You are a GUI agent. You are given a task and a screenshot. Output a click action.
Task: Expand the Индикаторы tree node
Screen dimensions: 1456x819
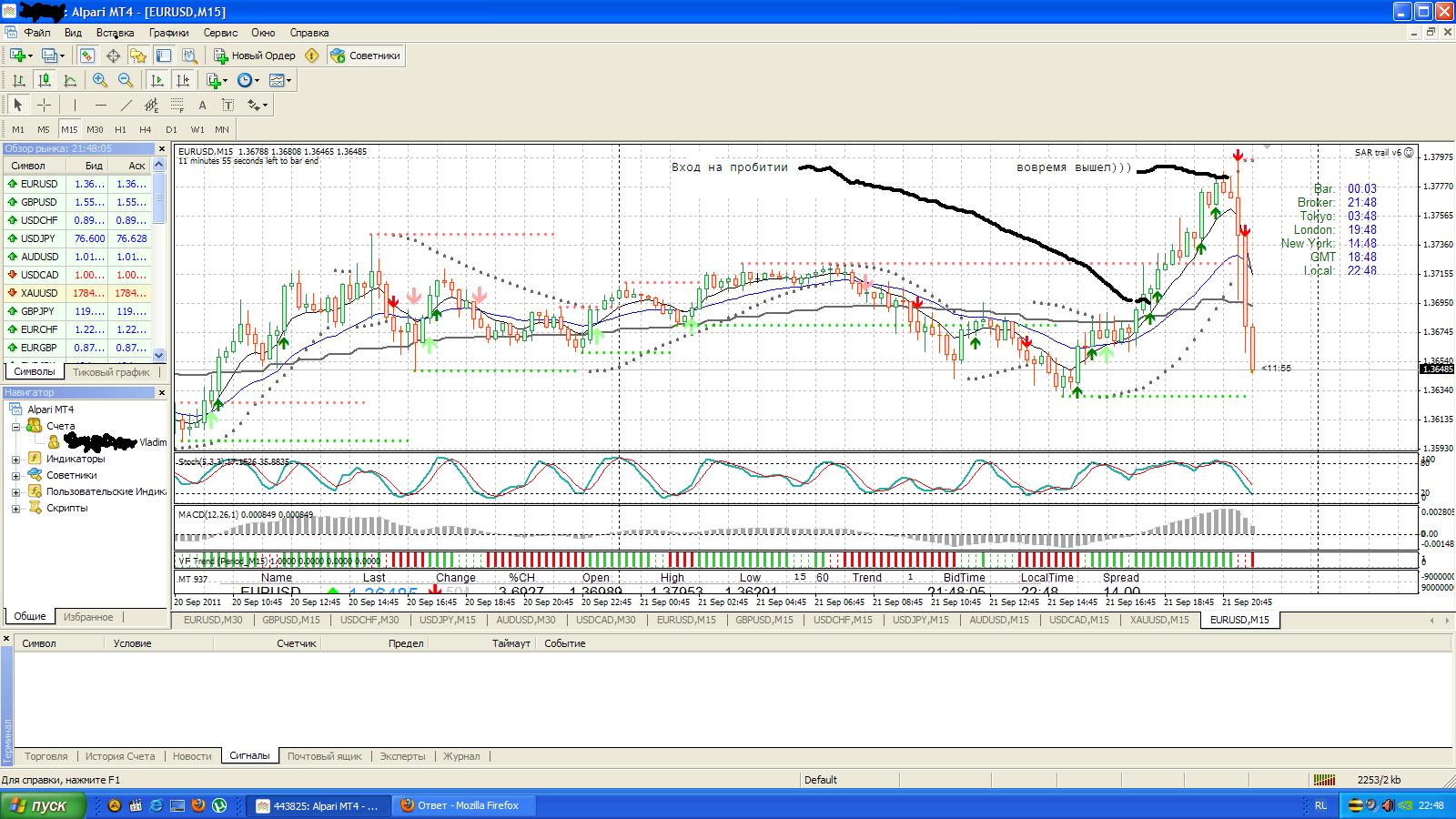(15, 459)
